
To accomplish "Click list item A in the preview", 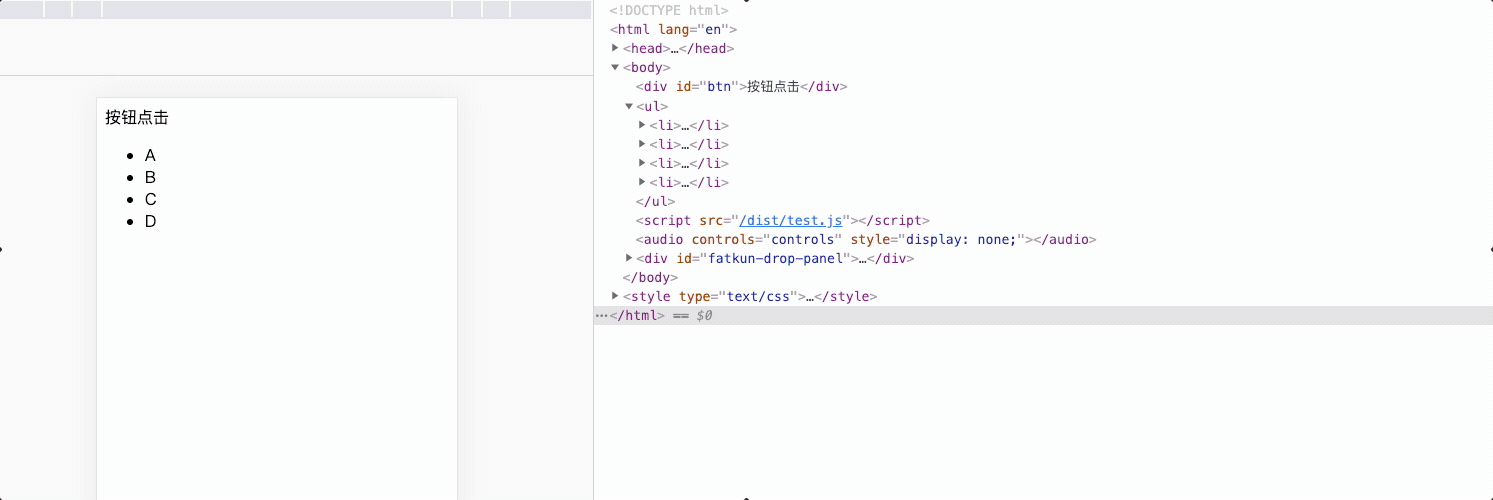I will click(150, 156).
